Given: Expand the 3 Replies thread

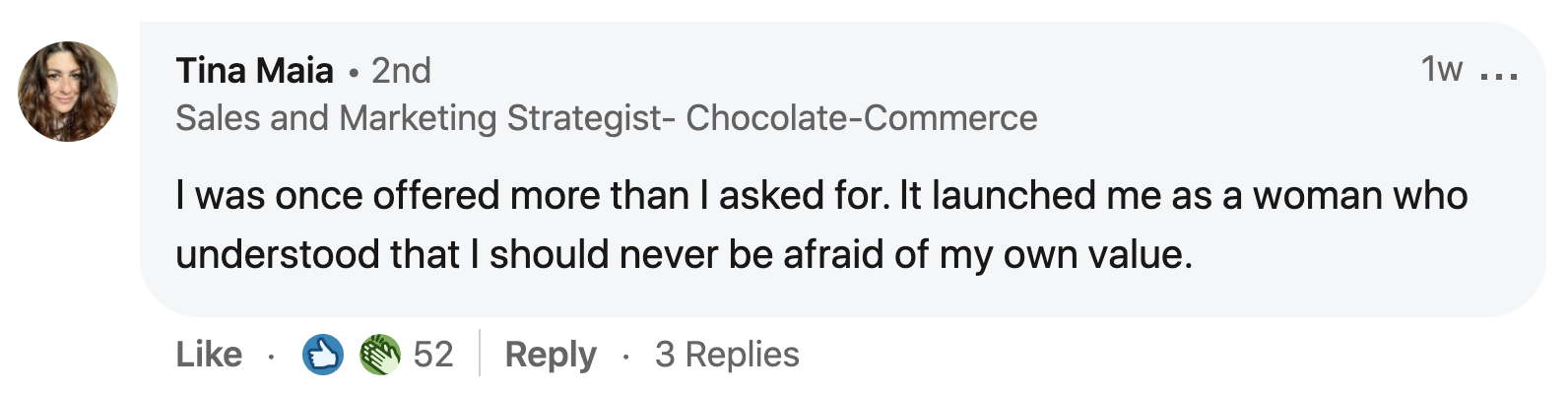Looking at the screenshot, I should (727, 355).
